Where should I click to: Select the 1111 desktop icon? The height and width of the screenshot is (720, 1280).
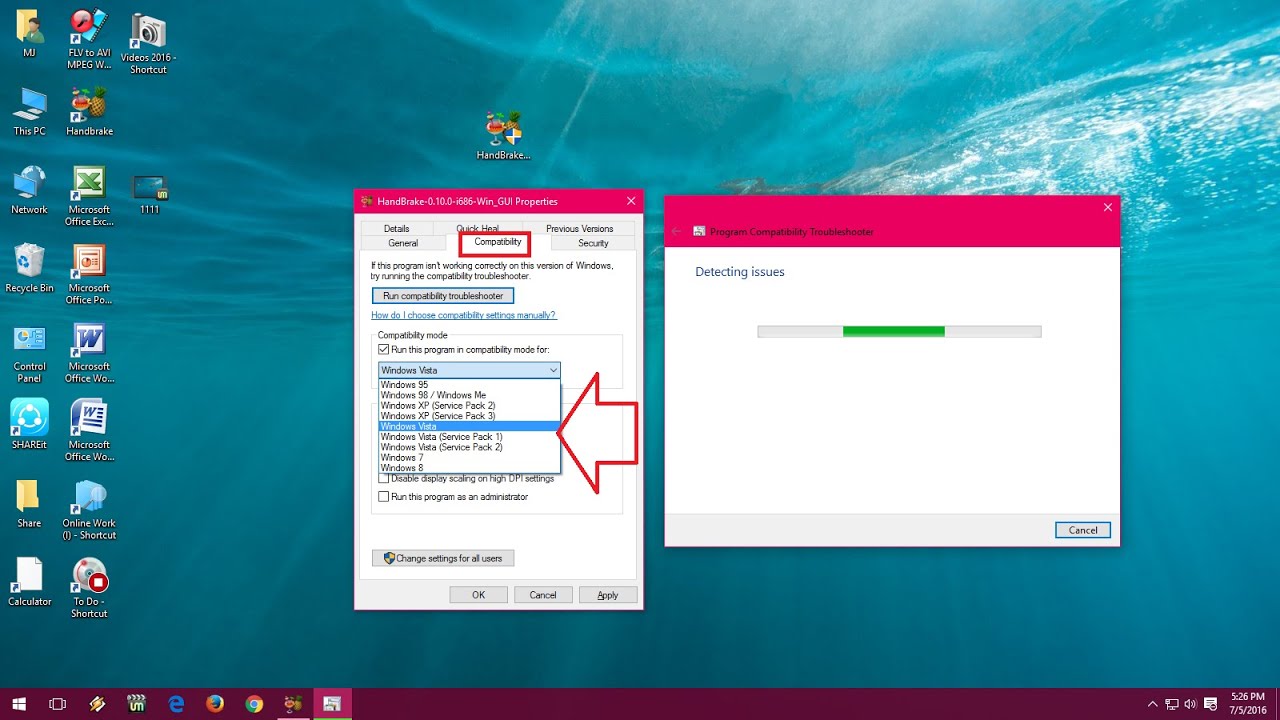(x=149, y=195)
